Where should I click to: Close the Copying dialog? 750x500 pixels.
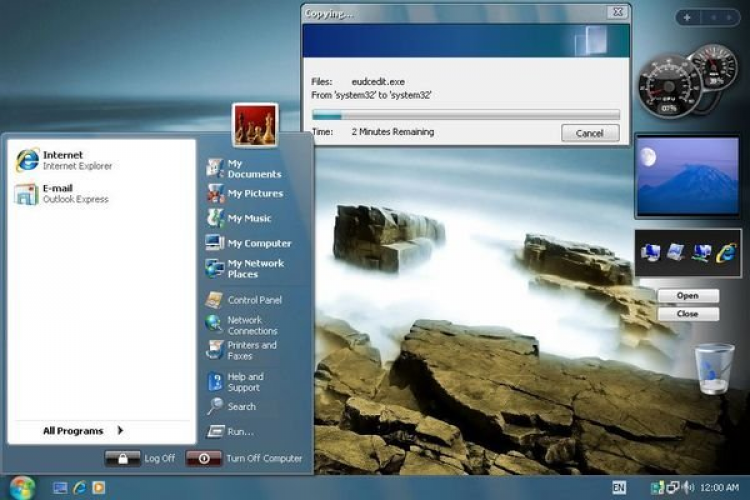[618, 12]
